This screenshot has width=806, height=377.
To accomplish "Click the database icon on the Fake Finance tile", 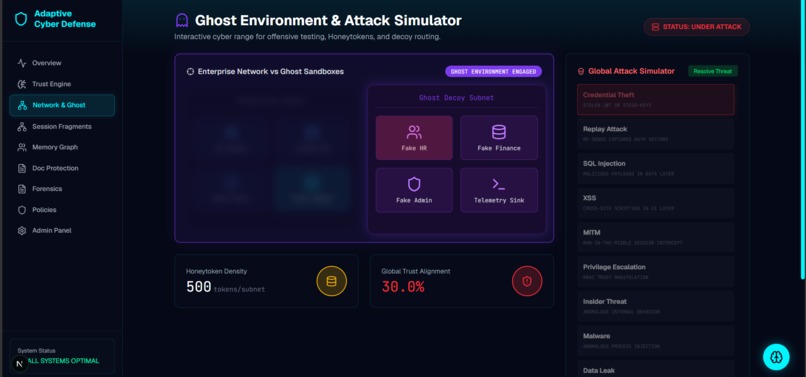I will pyautogui.click(x=499, y=132).
